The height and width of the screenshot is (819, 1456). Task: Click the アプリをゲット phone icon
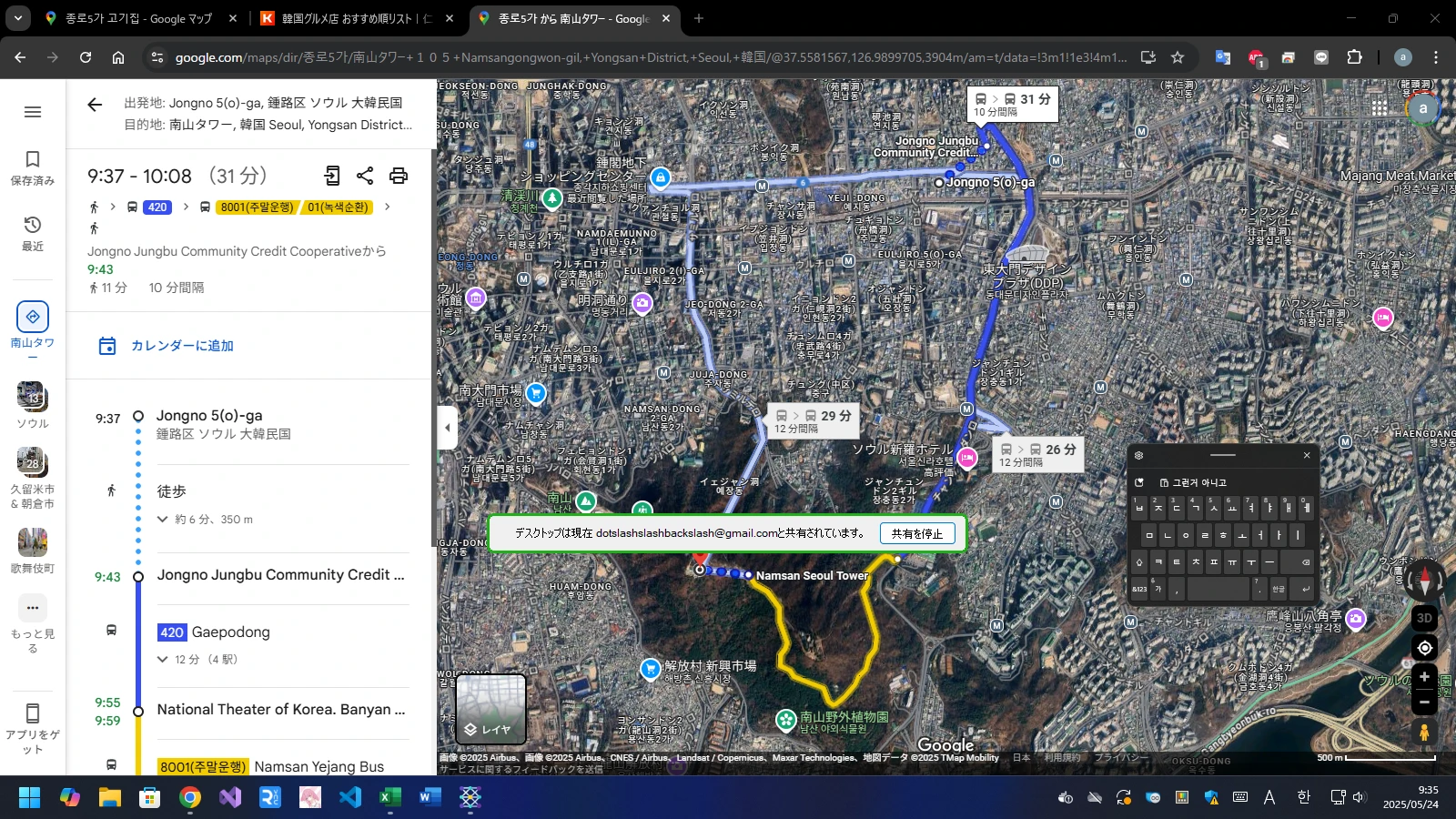tap(33, 713)
